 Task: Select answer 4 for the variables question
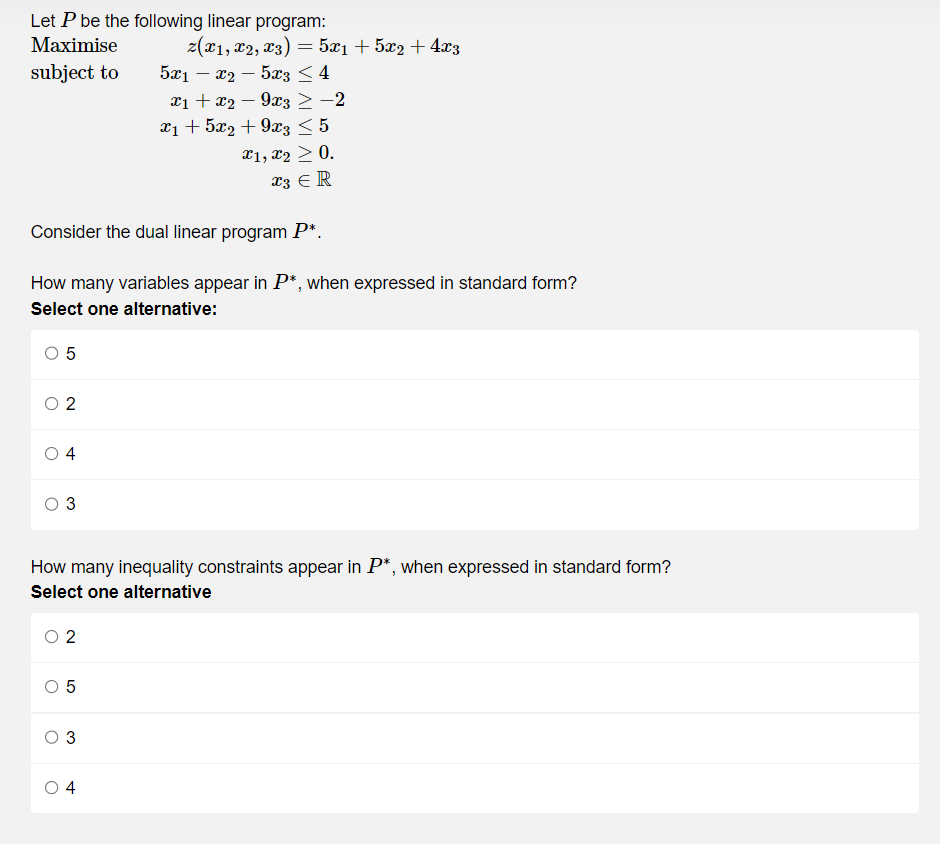[51, 453]
